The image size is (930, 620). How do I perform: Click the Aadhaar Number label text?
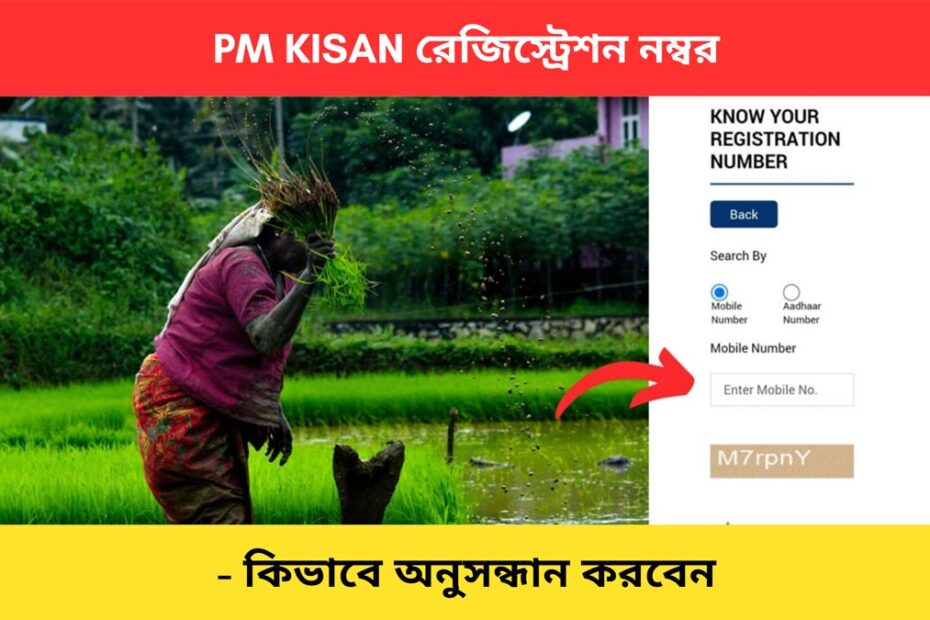click(x=801, y=313)
